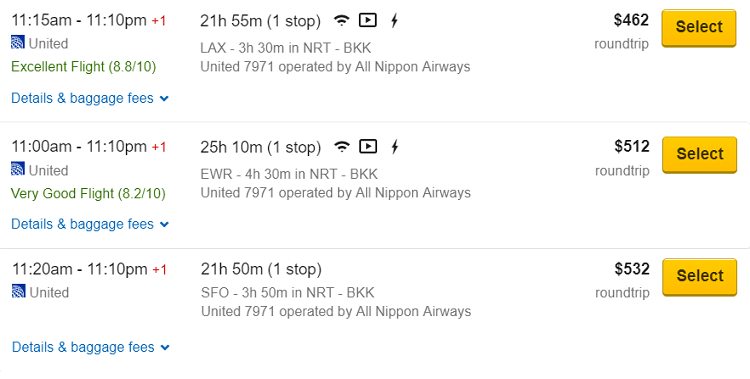
Task: Click the 21h 55m (1 stop) duration text
Action: click(260, 21)
